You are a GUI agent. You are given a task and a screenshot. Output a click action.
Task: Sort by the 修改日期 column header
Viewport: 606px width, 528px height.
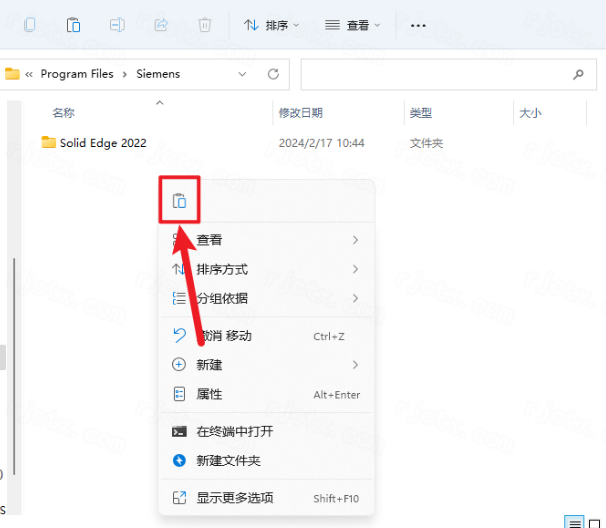[301, 113]
